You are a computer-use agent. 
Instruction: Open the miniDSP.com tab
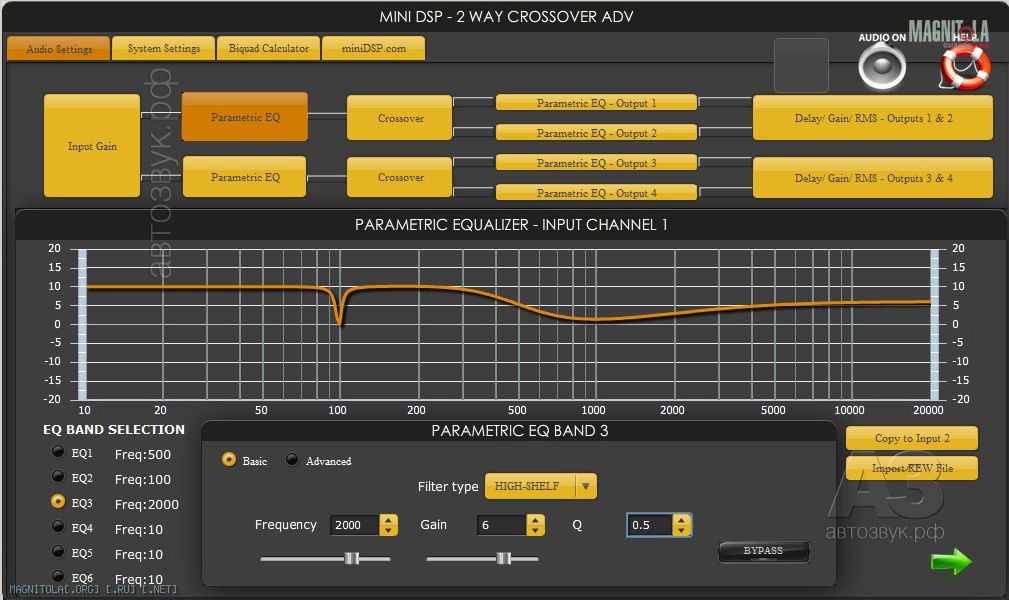click(373, 48)
